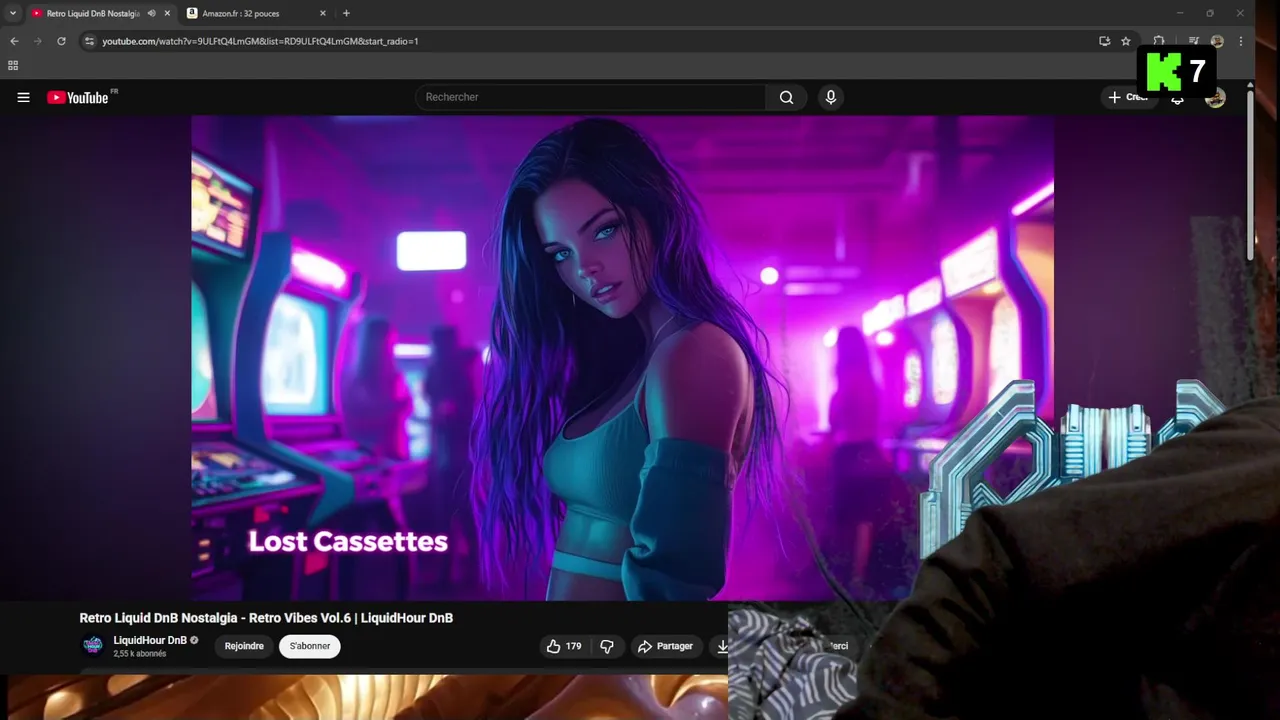Click the youtube.com URL address bar

590,41
